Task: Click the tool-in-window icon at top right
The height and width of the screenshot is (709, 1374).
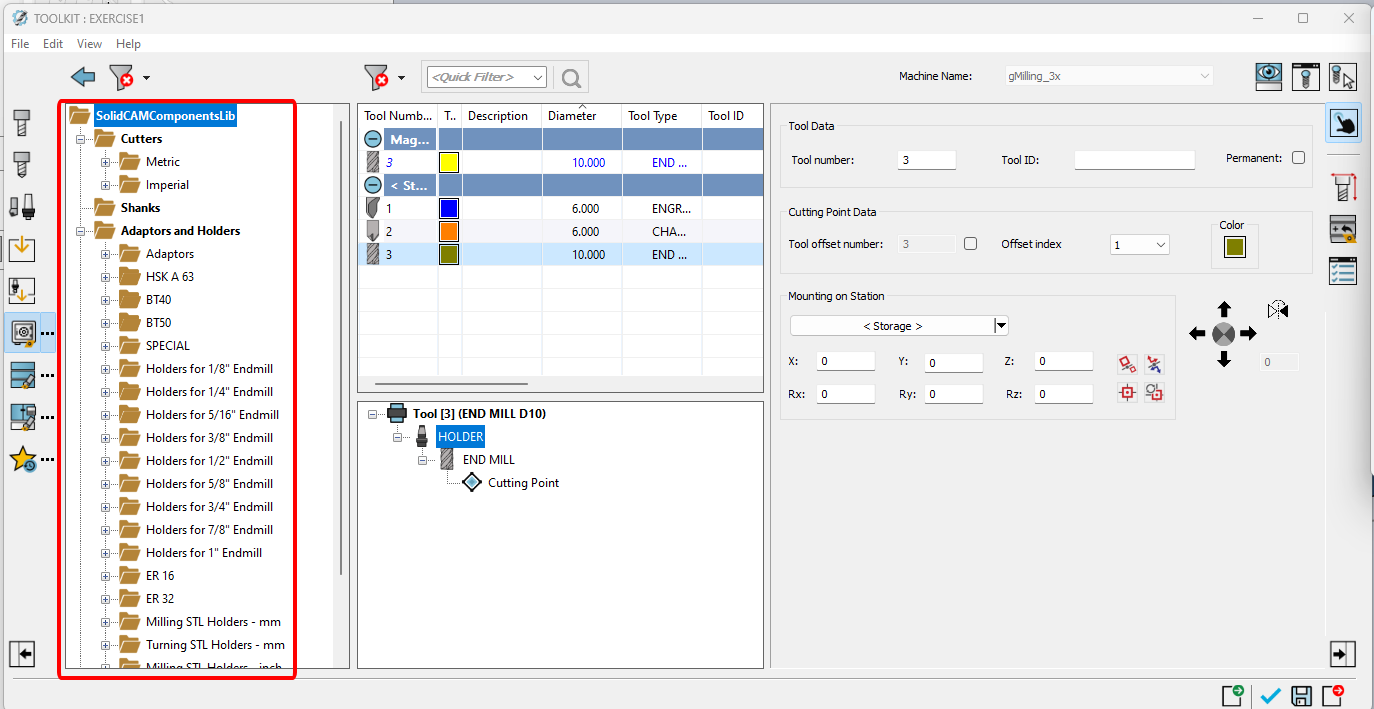Action: pyautogui.click(x=1306, y=76)
